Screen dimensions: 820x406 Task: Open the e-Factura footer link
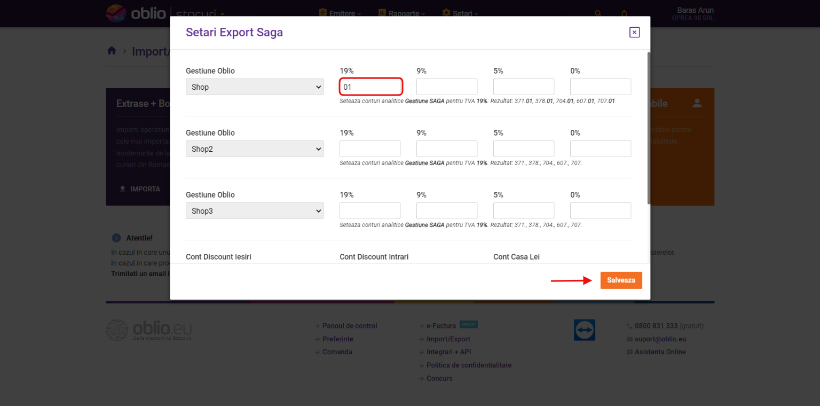(x=441, y=325)
